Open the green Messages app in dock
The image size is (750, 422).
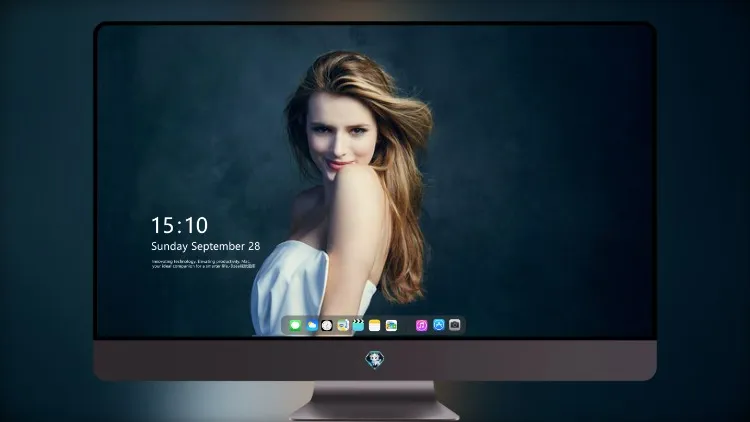click(295, 325)
